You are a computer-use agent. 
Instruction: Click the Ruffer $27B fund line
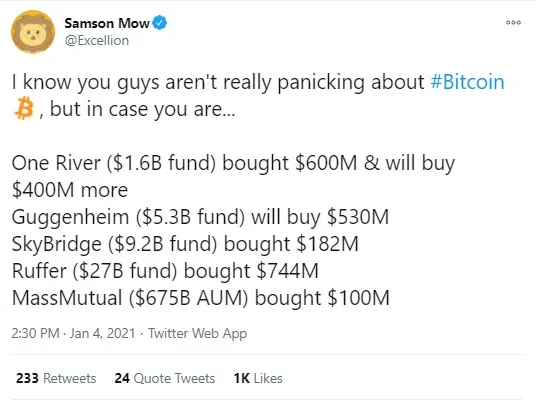click(x=165, y=271)
